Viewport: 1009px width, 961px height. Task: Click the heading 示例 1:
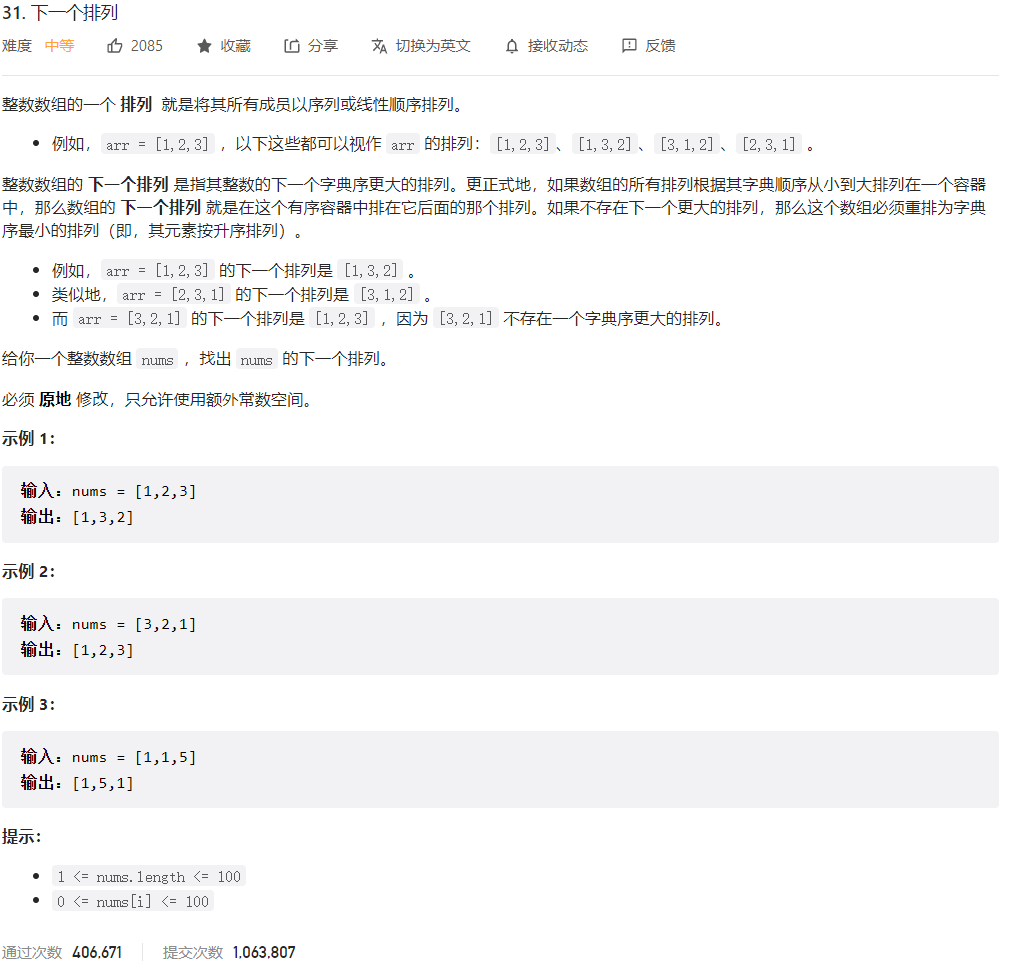click(28, 439)
